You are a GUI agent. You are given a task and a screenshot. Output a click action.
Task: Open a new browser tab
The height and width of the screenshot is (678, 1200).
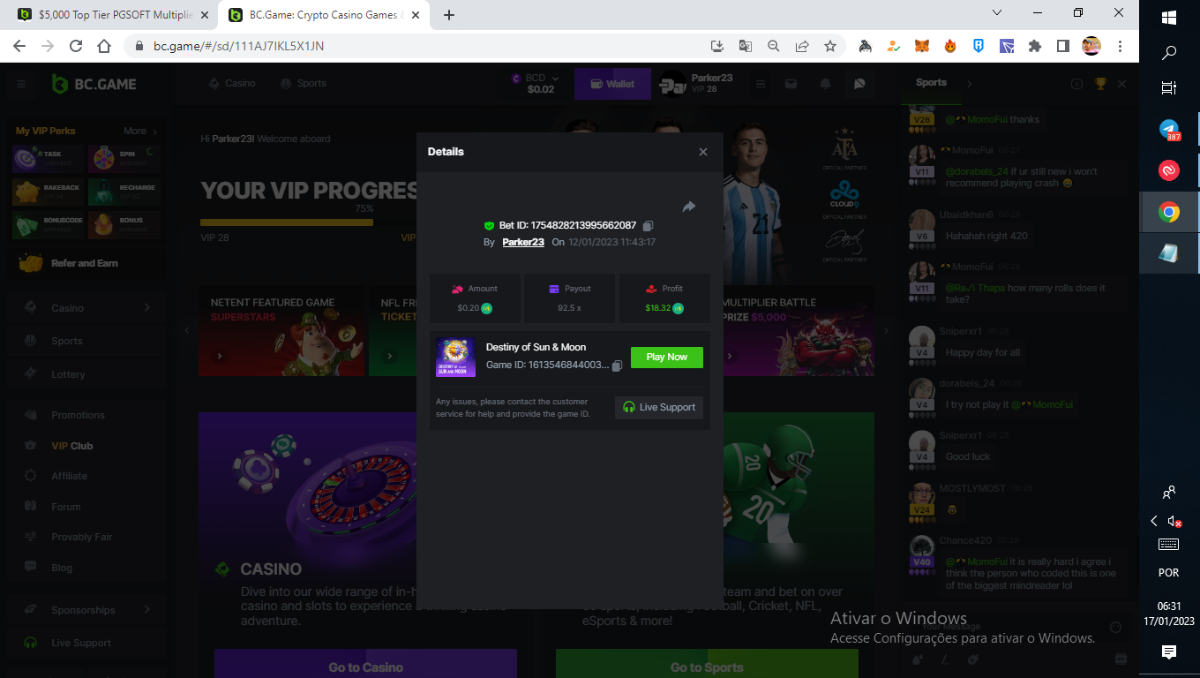click(x=449, y=15)
